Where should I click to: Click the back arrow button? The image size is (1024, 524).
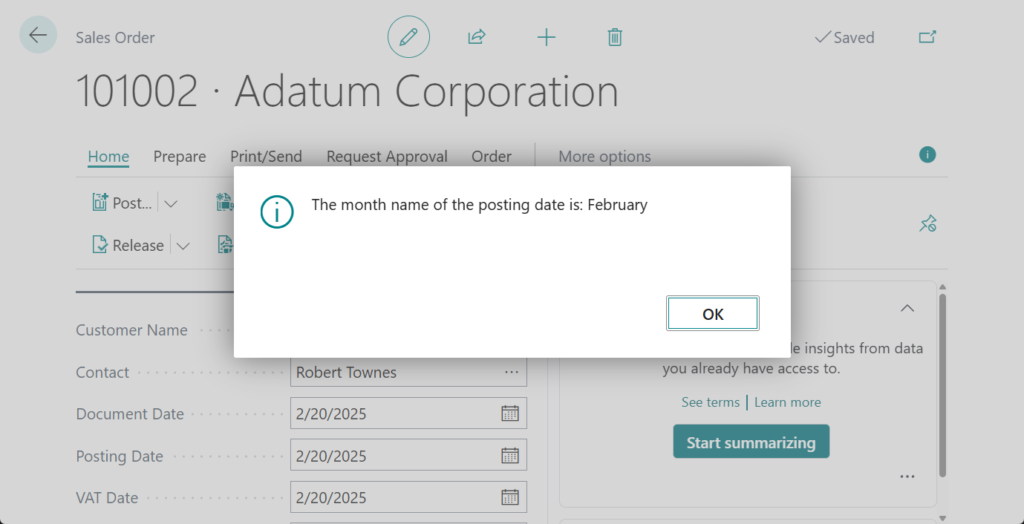pos(38,36)
